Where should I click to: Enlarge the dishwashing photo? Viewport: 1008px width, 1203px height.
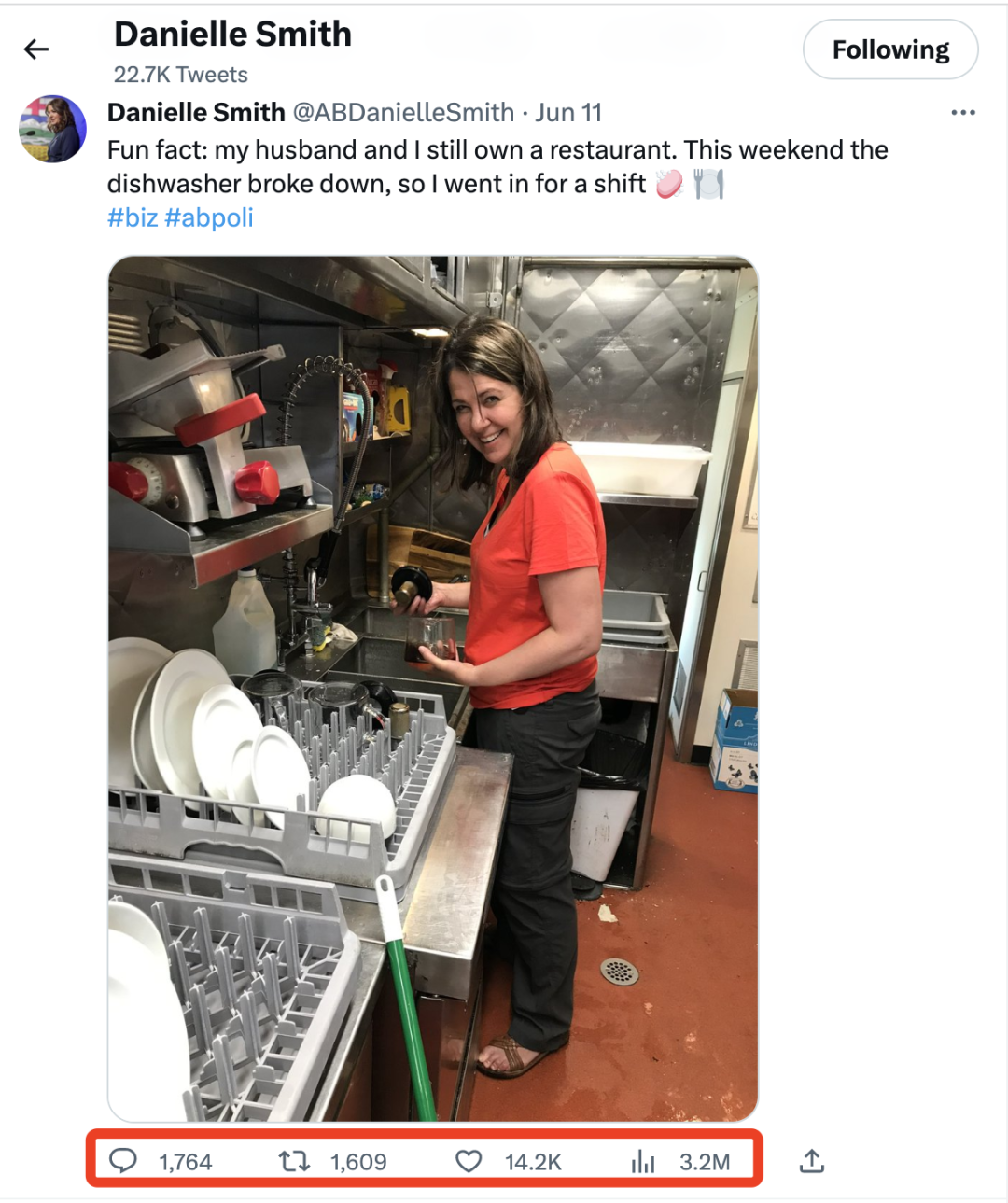(x=433, y=689)
